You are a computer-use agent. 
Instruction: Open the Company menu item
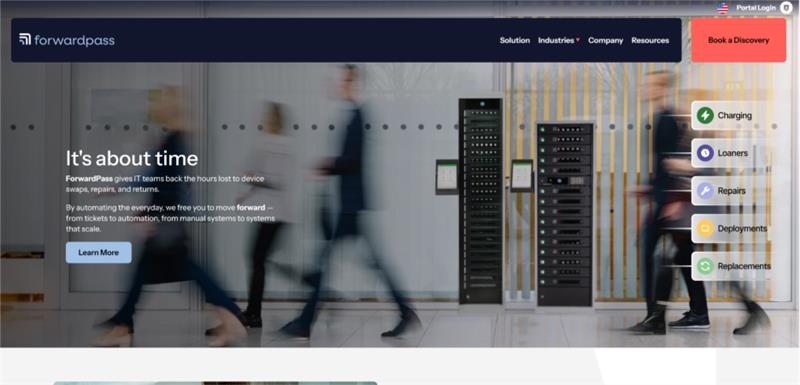(606, 40)
